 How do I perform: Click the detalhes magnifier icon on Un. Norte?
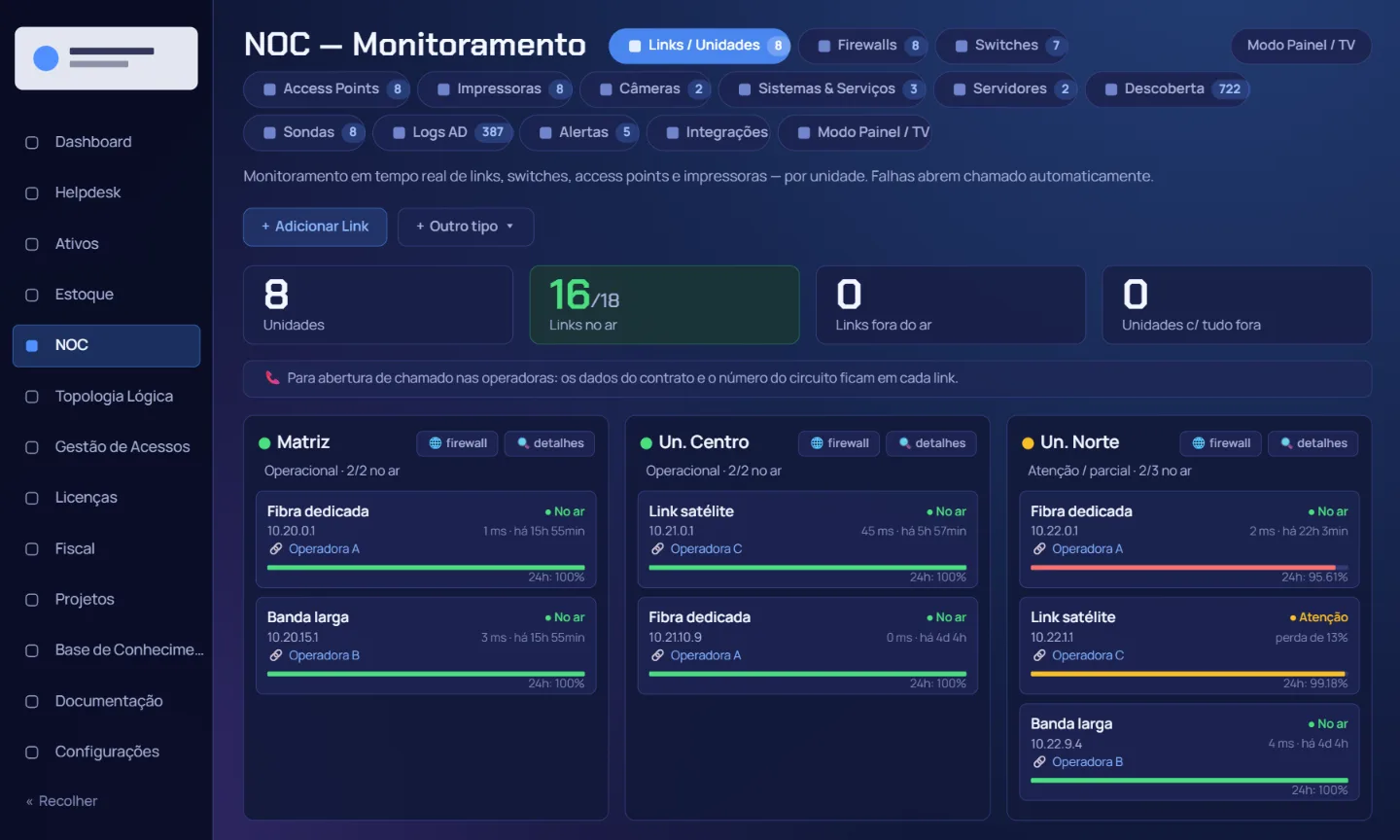[1286, 443]
